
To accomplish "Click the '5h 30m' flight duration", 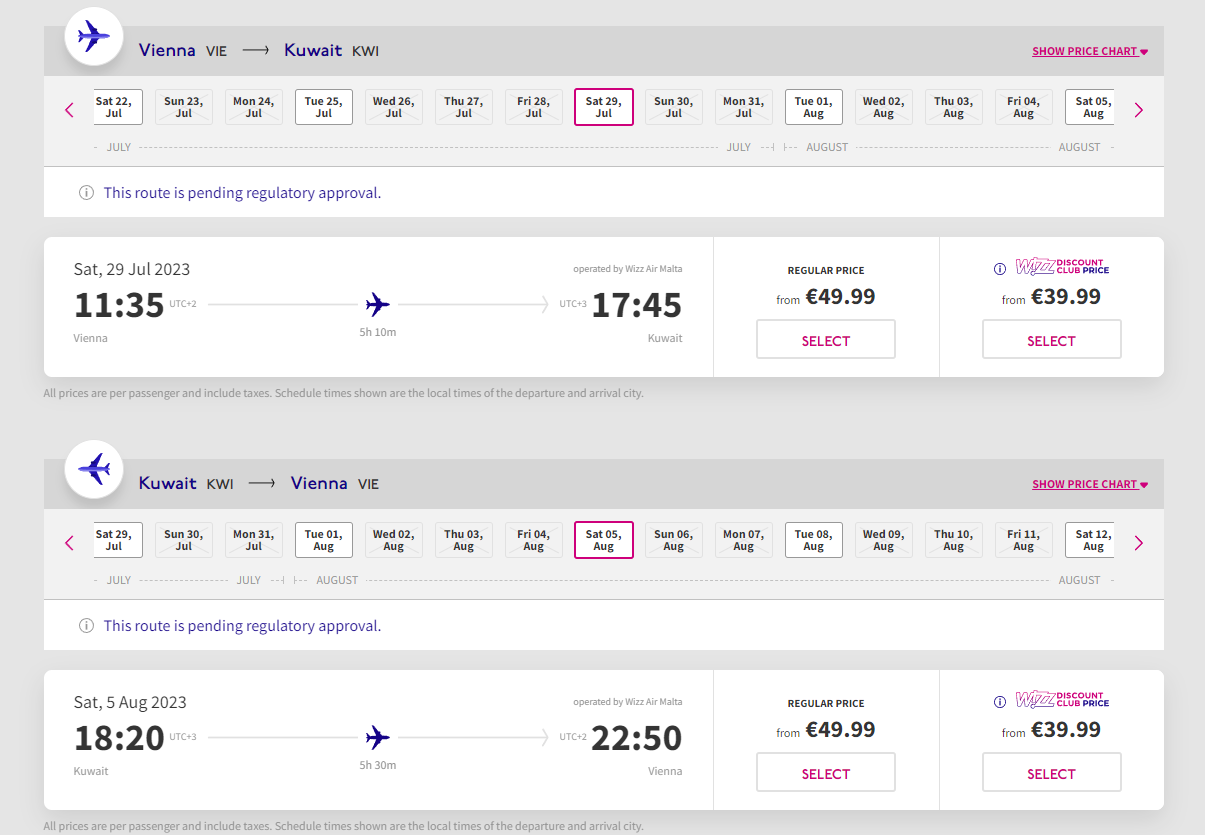I will (378, 765).
